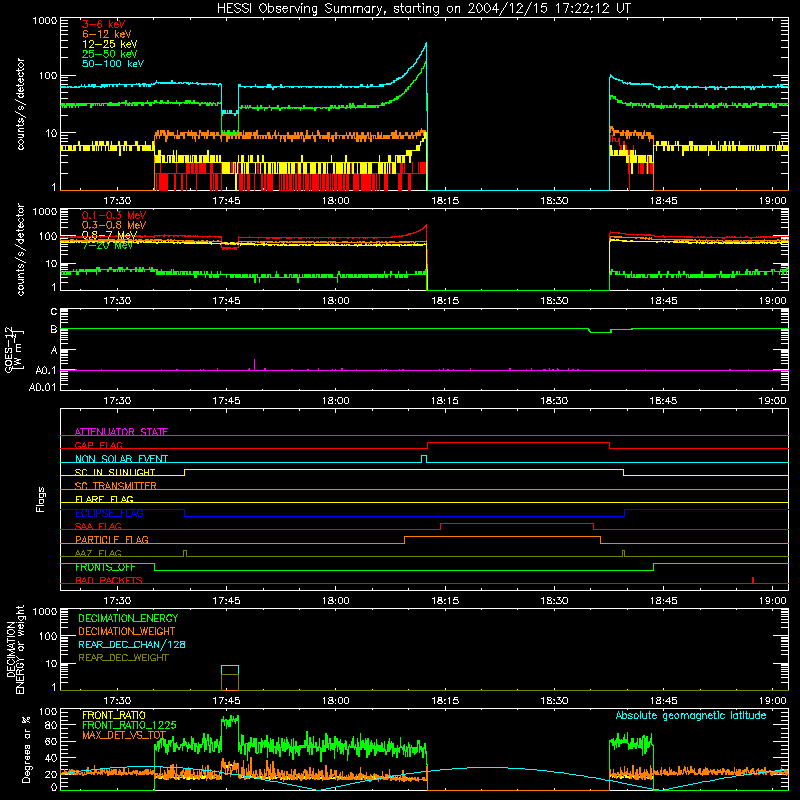The image size is (800, 800).
Task: Click the 0.1-0.3 MeV legend label
Action: 114,215
